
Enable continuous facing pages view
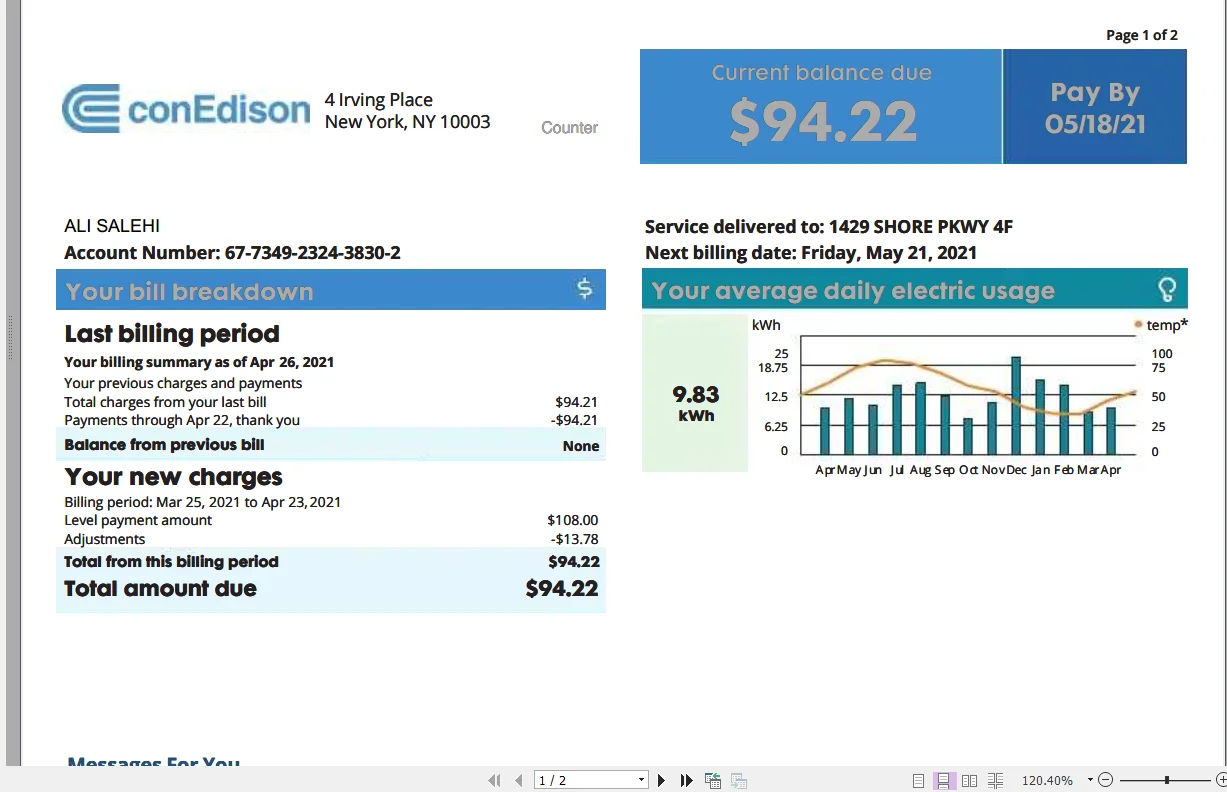pos(996,780)
